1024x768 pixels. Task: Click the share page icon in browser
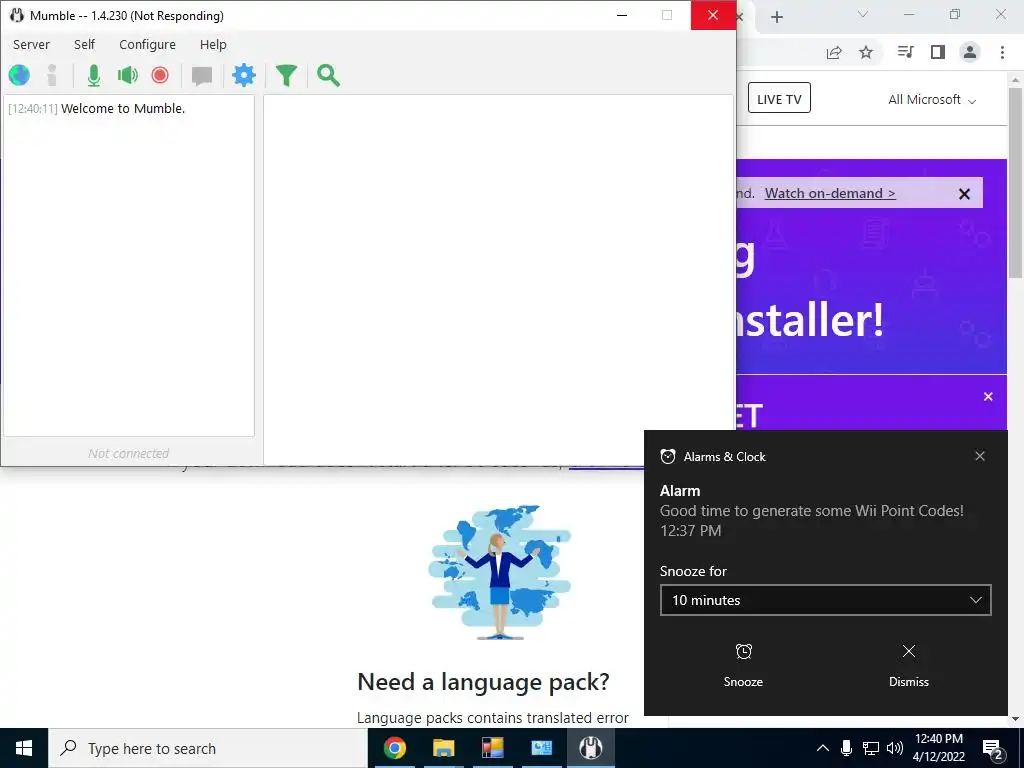834,52
